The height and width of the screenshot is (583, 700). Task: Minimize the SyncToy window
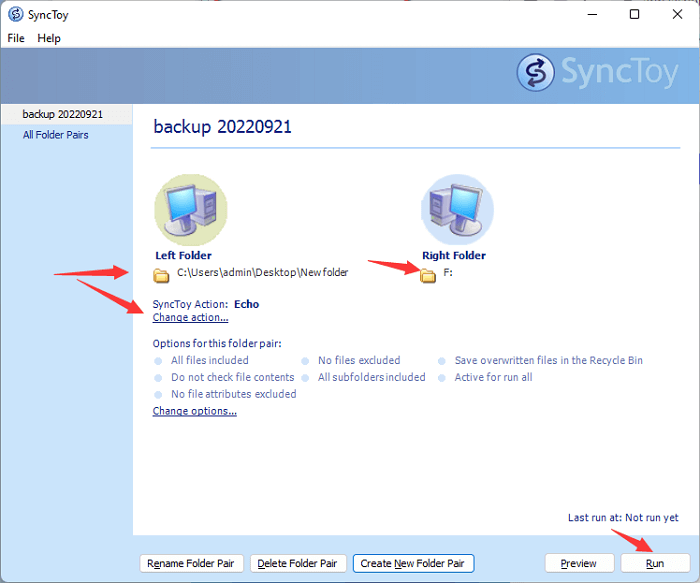[x=592, y=14]
